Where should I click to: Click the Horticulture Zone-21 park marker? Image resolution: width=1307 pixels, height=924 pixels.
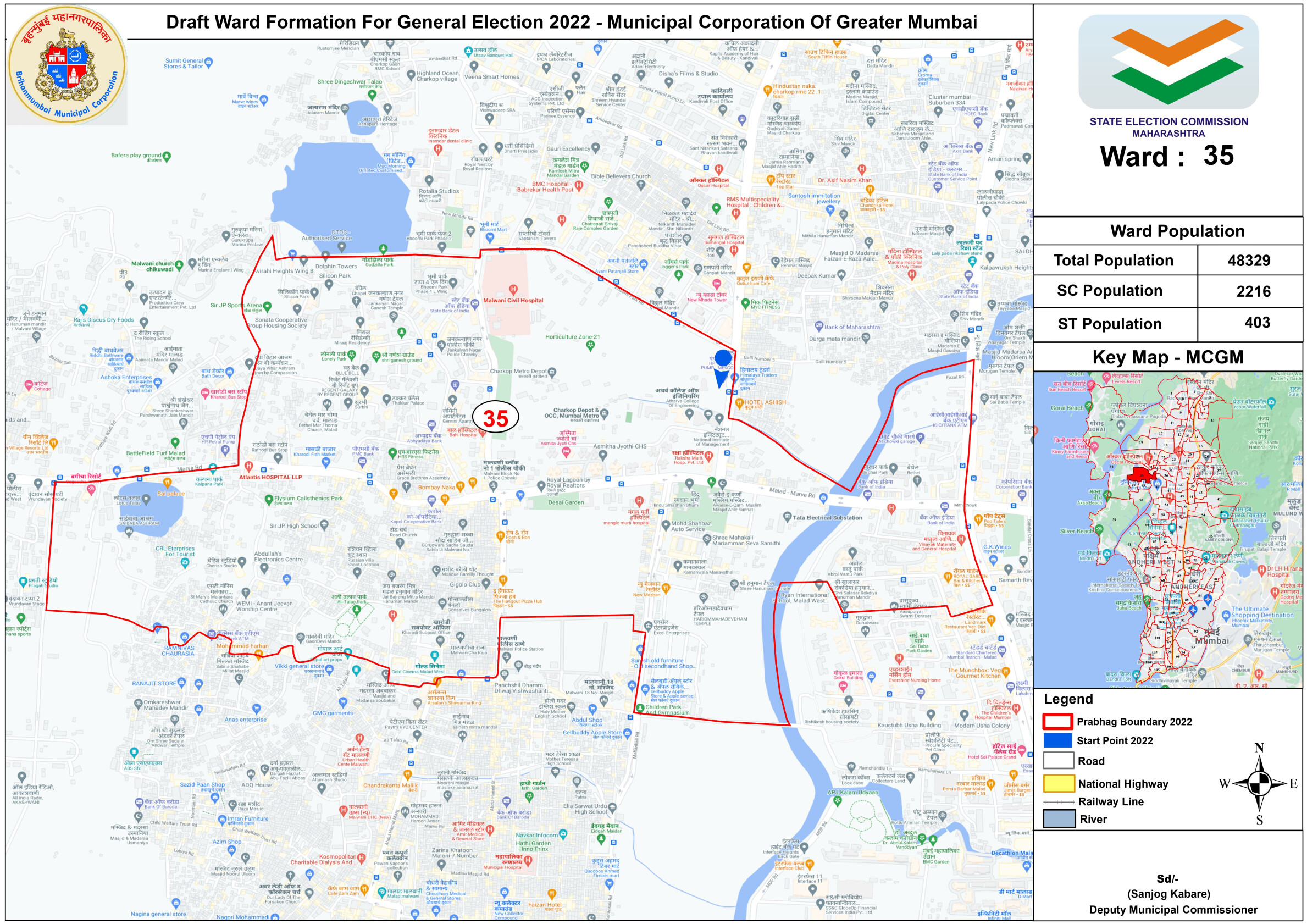click(590, 346)
